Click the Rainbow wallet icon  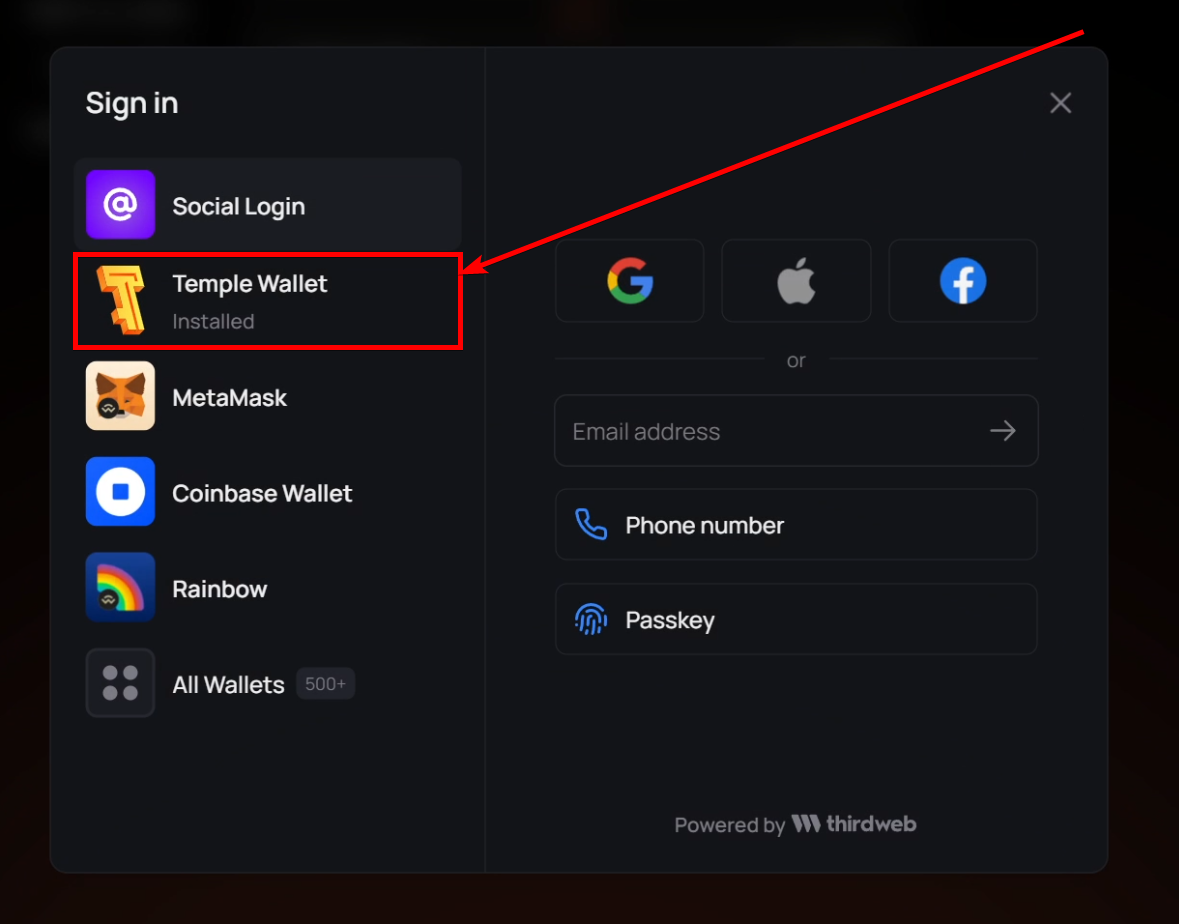coord(120,587)
